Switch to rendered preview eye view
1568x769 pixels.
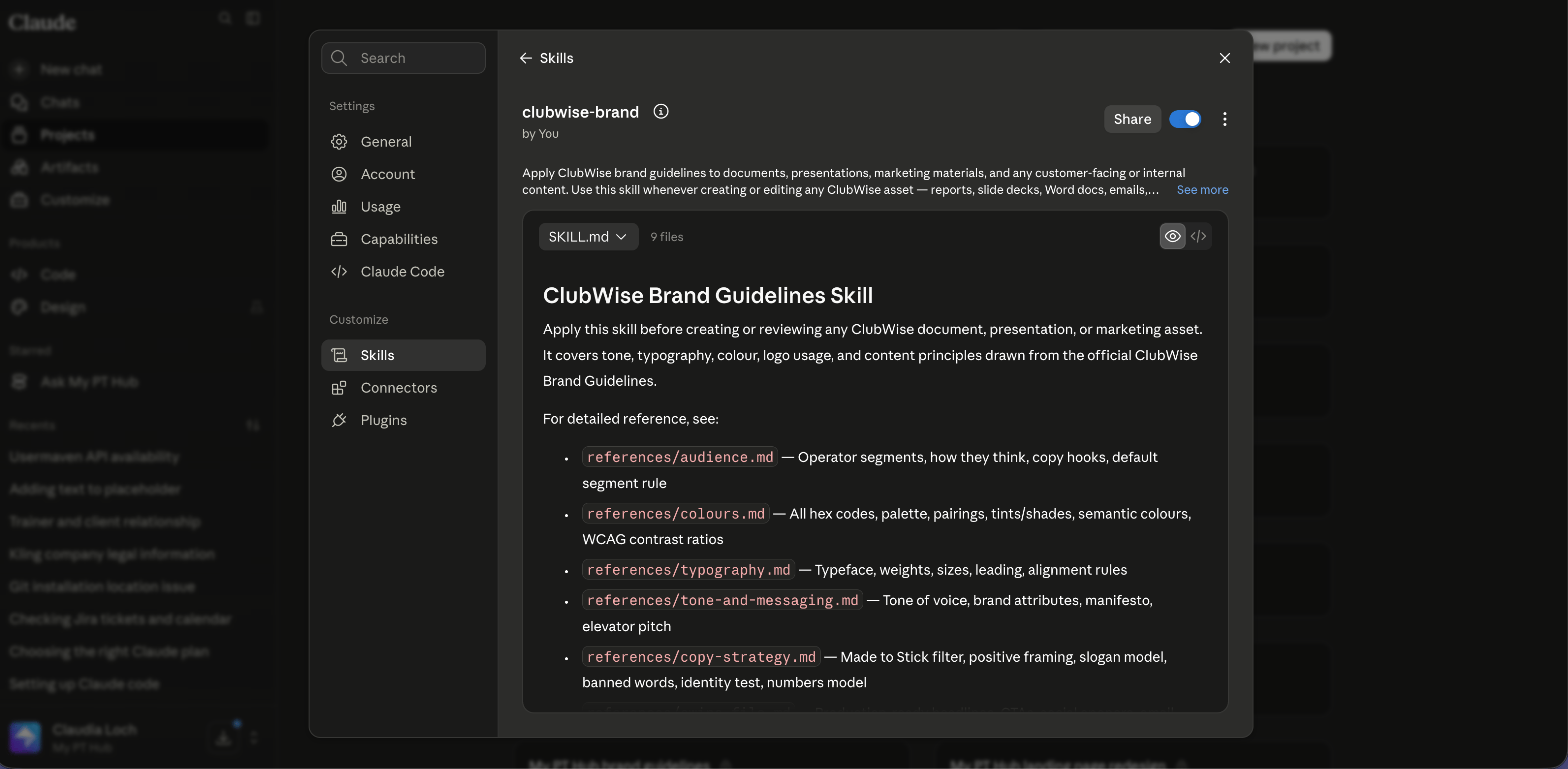[x=1172, y=237]
